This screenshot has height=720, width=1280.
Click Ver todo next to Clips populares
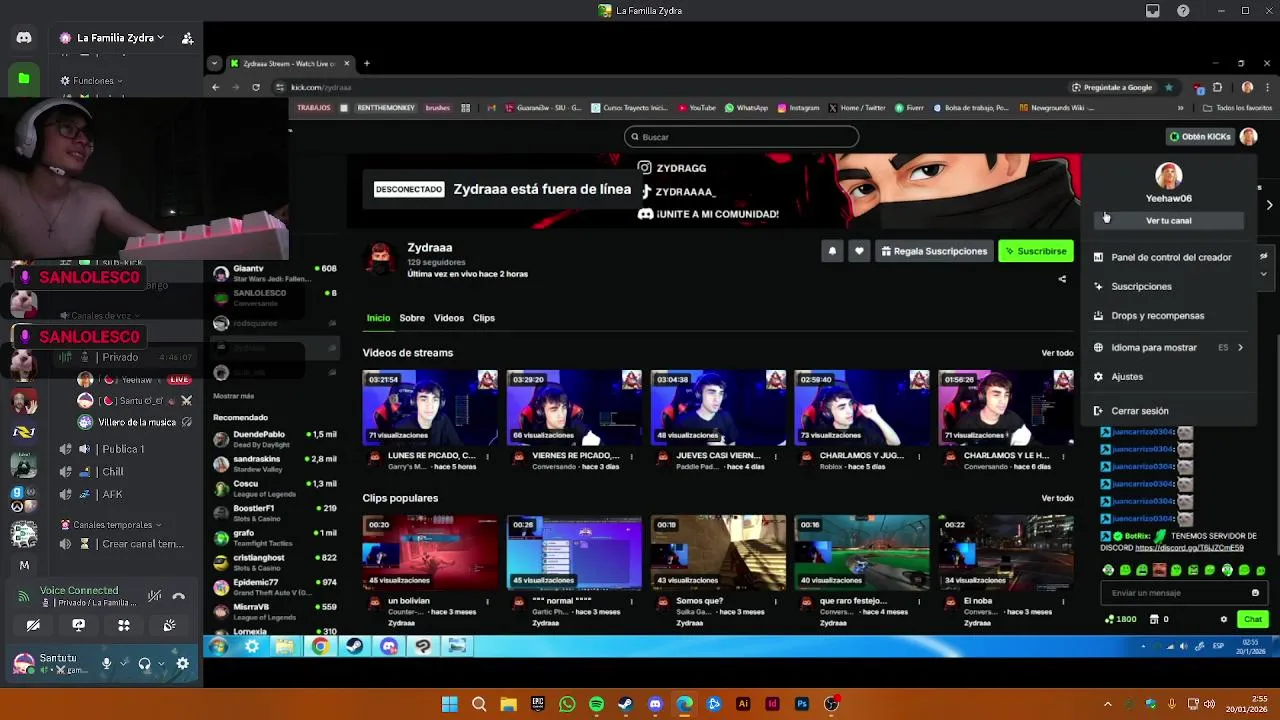coord(1057,498)
